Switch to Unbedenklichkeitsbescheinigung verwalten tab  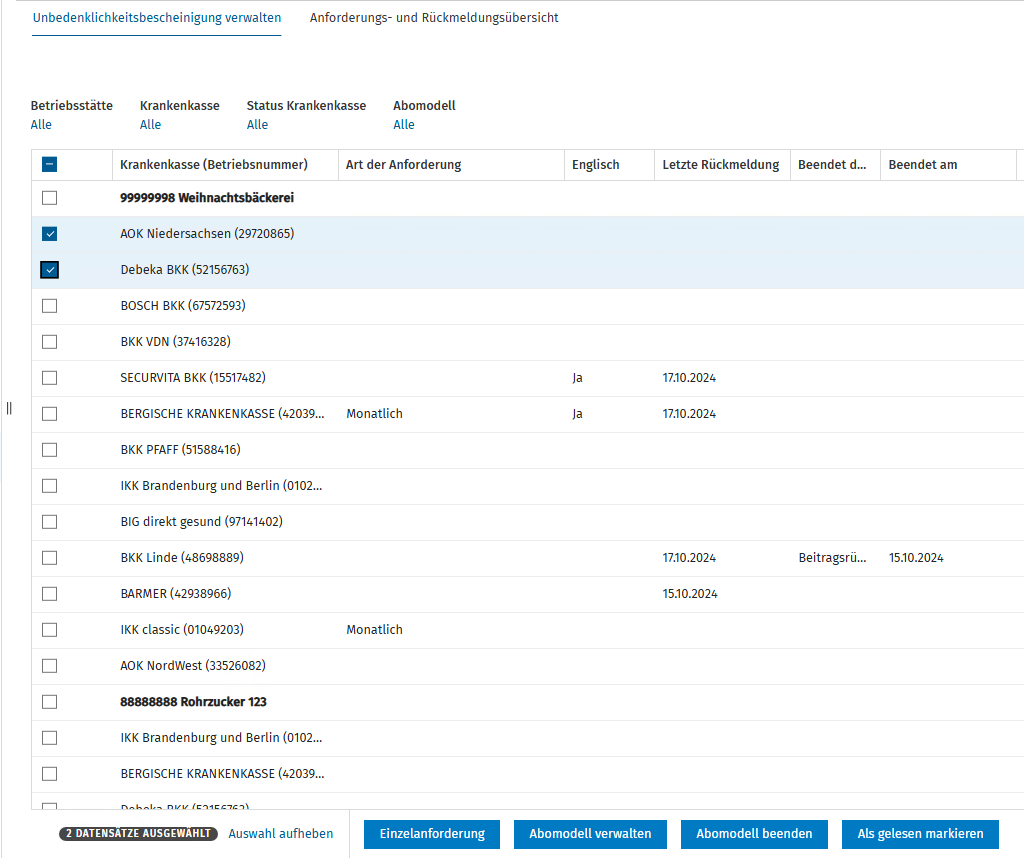[157, 18]
